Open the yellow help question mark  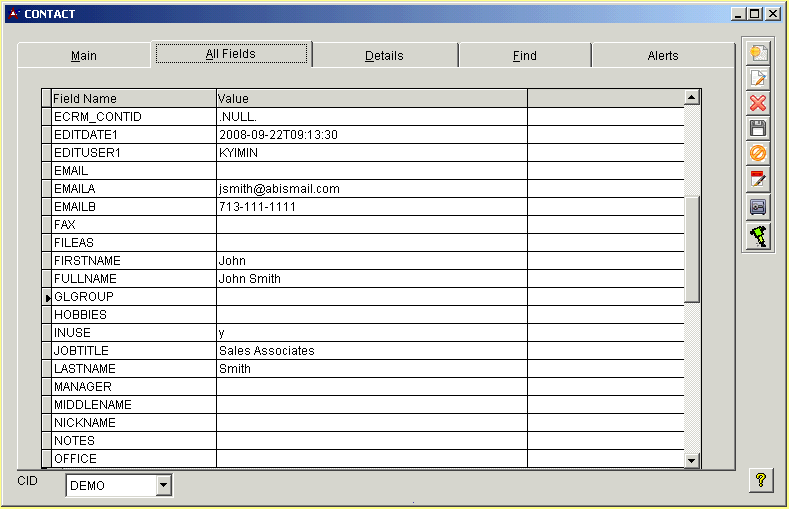tap(761, 481)
